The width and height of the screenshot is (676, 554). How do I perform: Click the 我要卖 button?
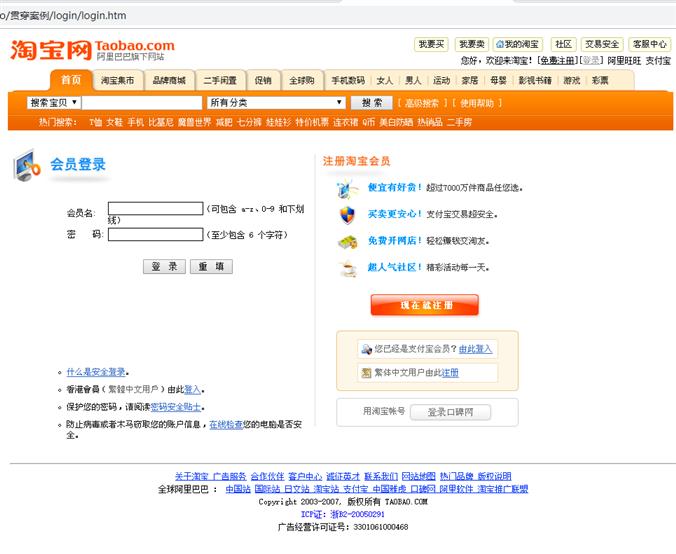[x=472, y=44]
